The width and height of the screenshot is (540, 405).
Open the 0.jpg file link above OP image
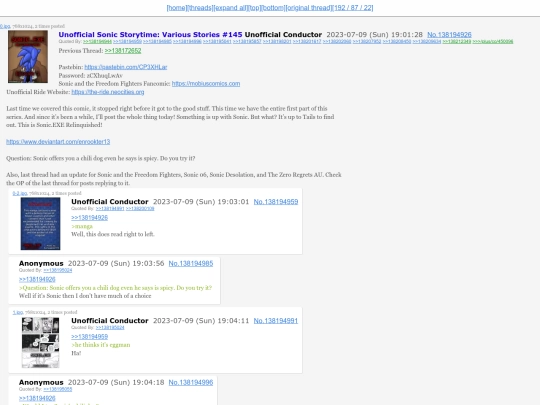pyautogui.click(x=5, y=26)
